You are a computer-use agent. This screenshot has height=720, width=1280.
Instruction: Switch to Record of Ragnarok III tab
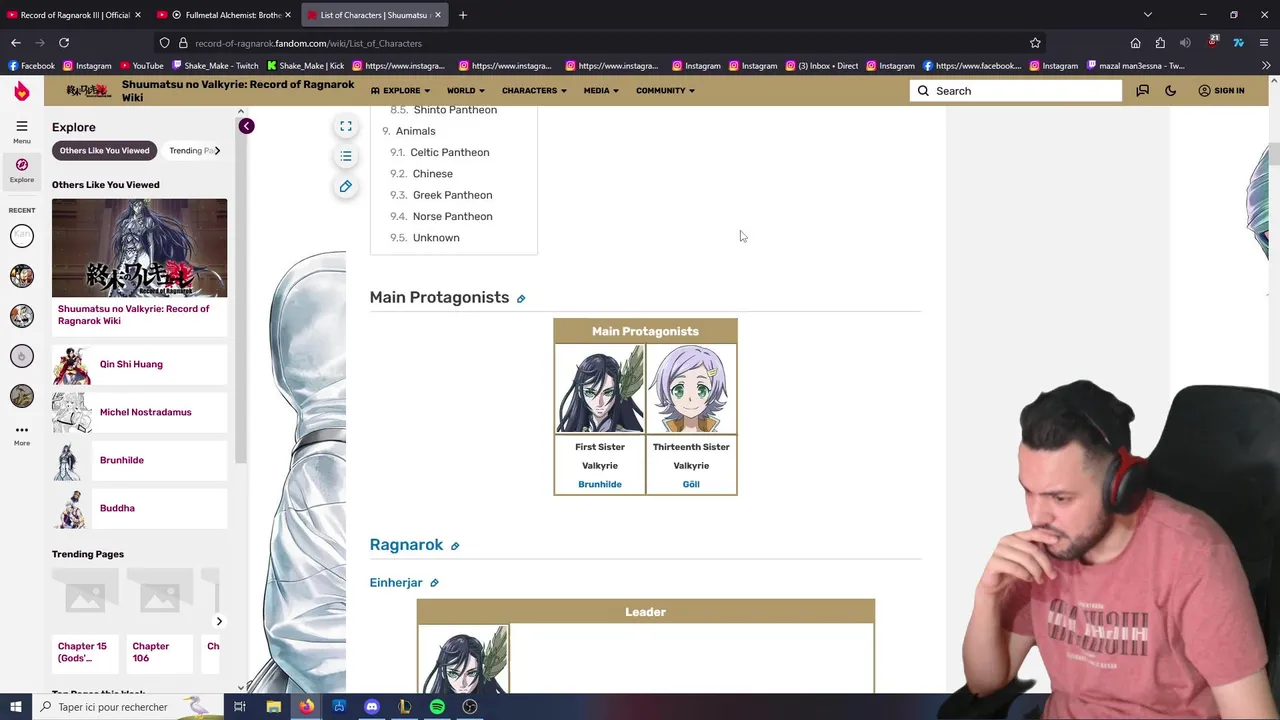pos(74,15)
